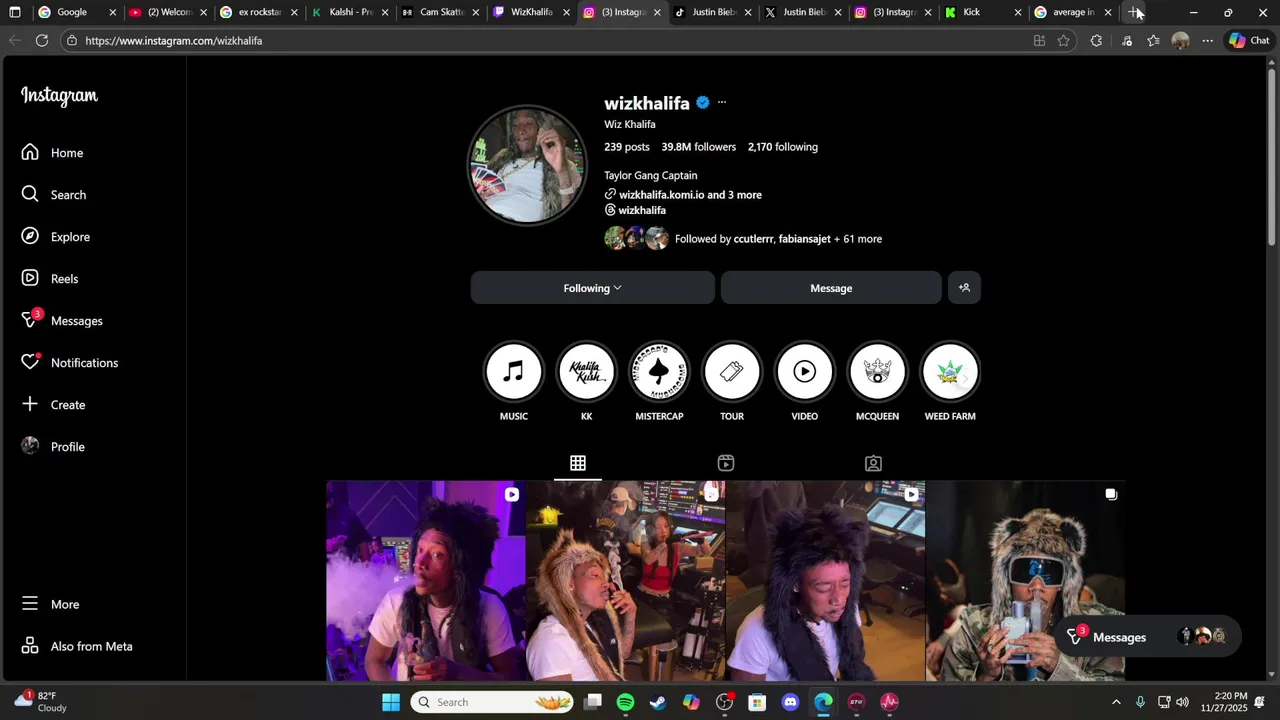Select the posts grid tab
The height and width of the screenshot is (720, 1280).
point(578,463)
